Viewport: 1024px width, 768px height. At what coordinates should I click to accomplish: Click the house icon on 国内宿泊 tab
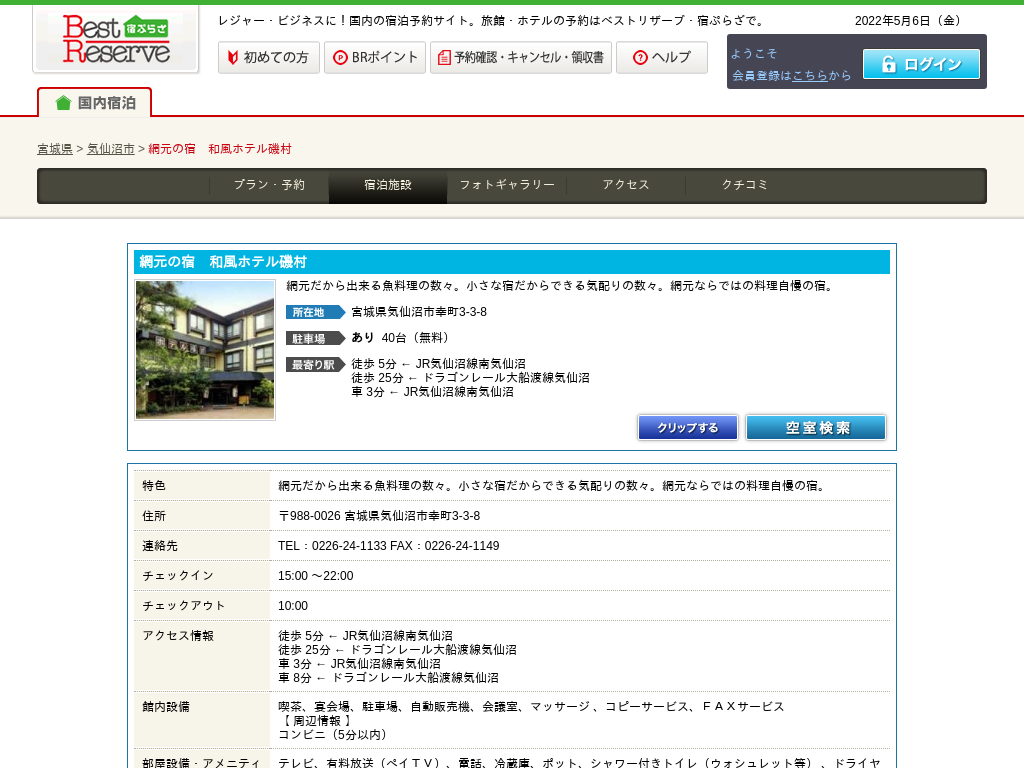[x=63, y=103]
